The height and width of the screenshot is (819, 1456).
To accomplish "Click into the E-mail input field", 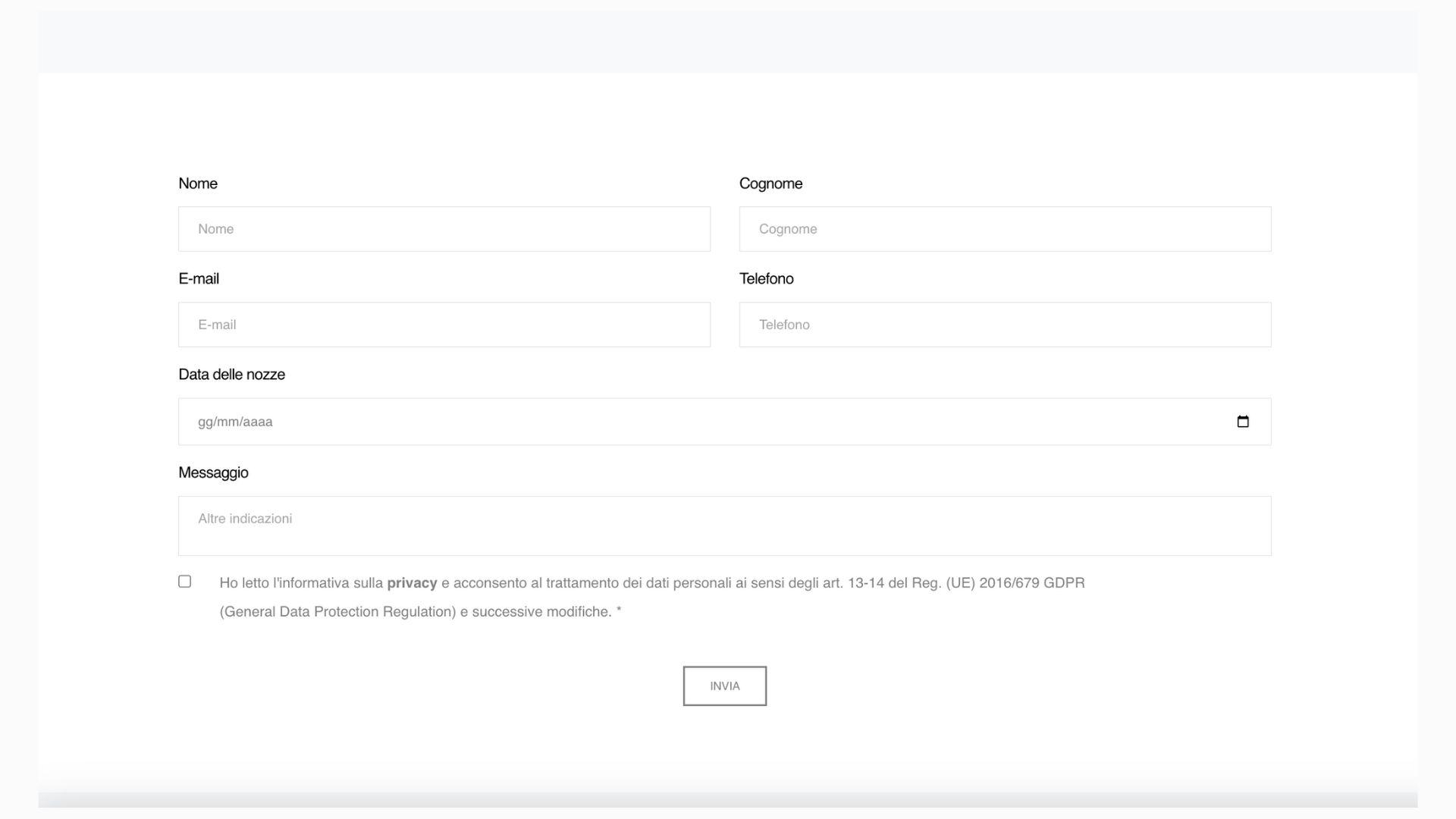I will tap(444, 325).
